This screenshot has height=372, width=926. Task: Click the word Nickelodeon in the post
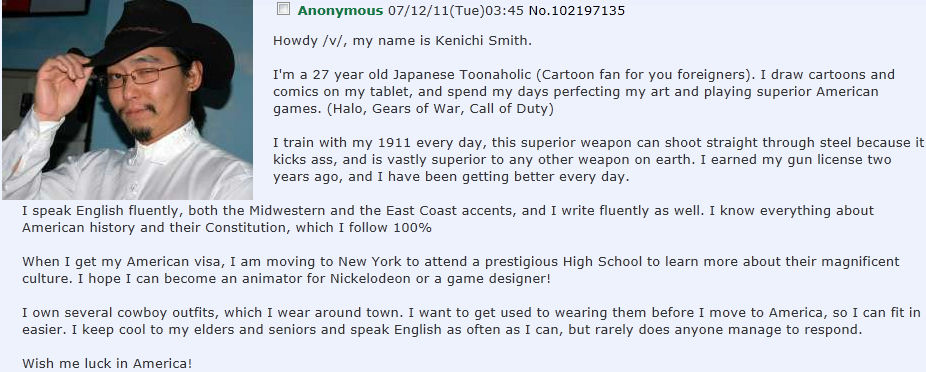pyautogui.click(x=365, y=279)
